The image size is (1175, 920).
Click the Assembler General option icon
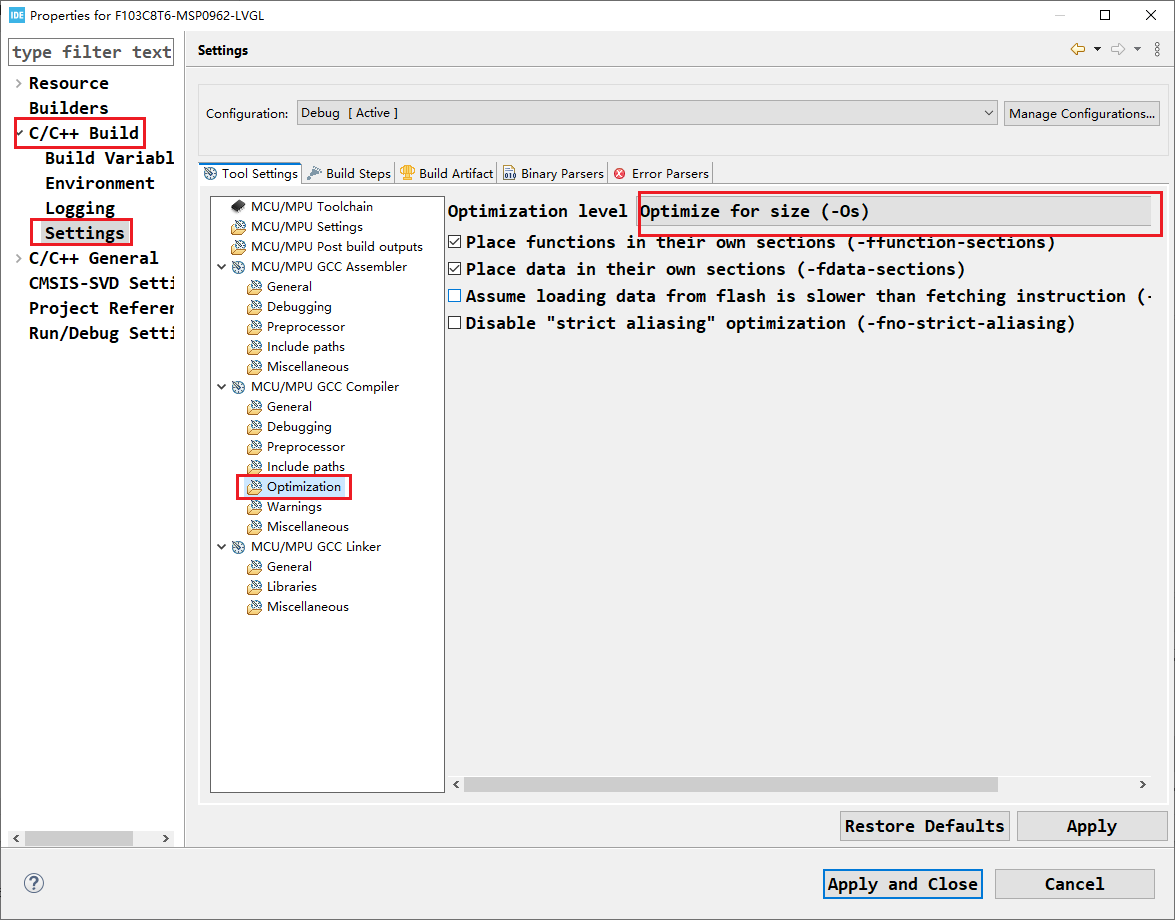tap(255, 287)
